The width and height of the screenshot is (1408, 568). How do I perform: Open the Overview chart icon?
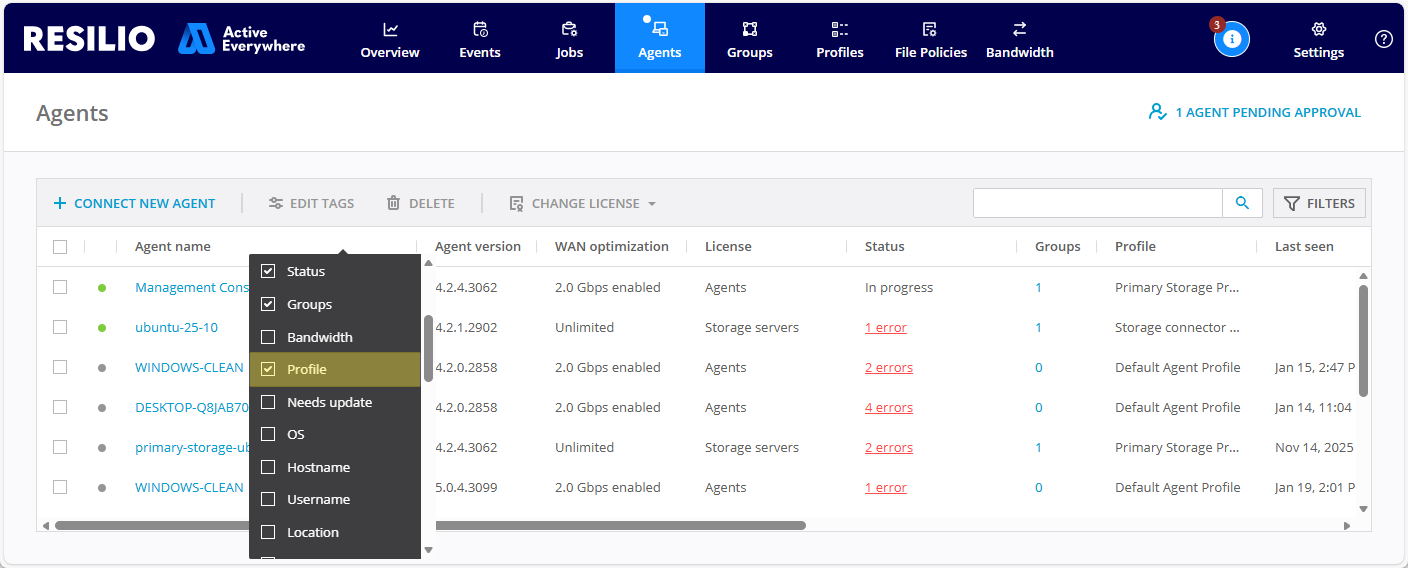click(x=390, y=29)
